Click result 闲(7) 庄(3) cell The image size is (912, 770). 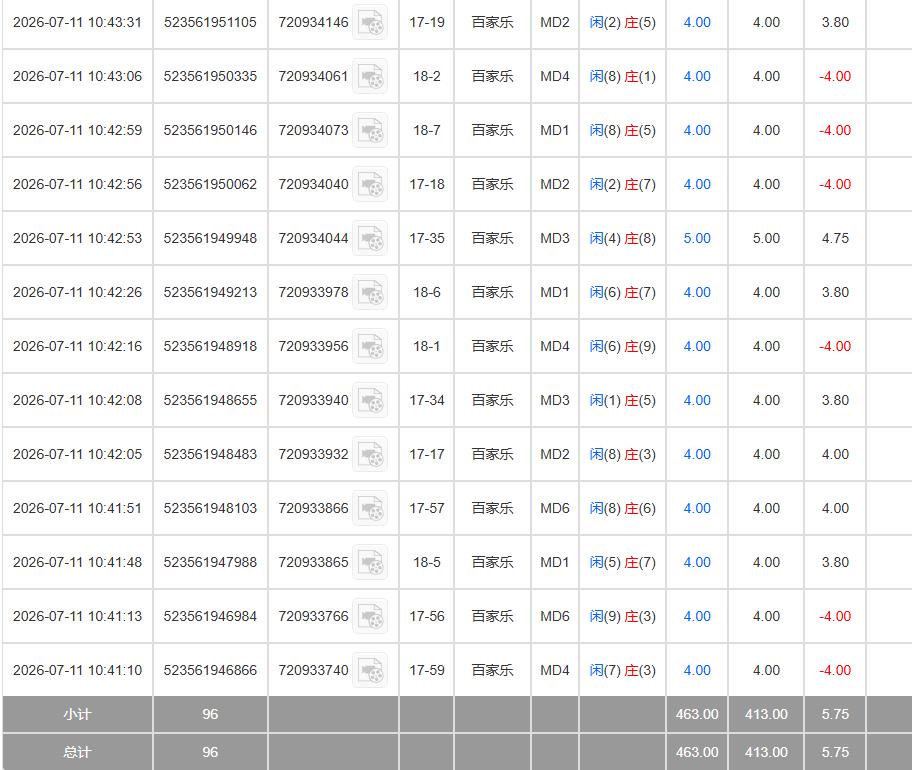coord(622,671)
